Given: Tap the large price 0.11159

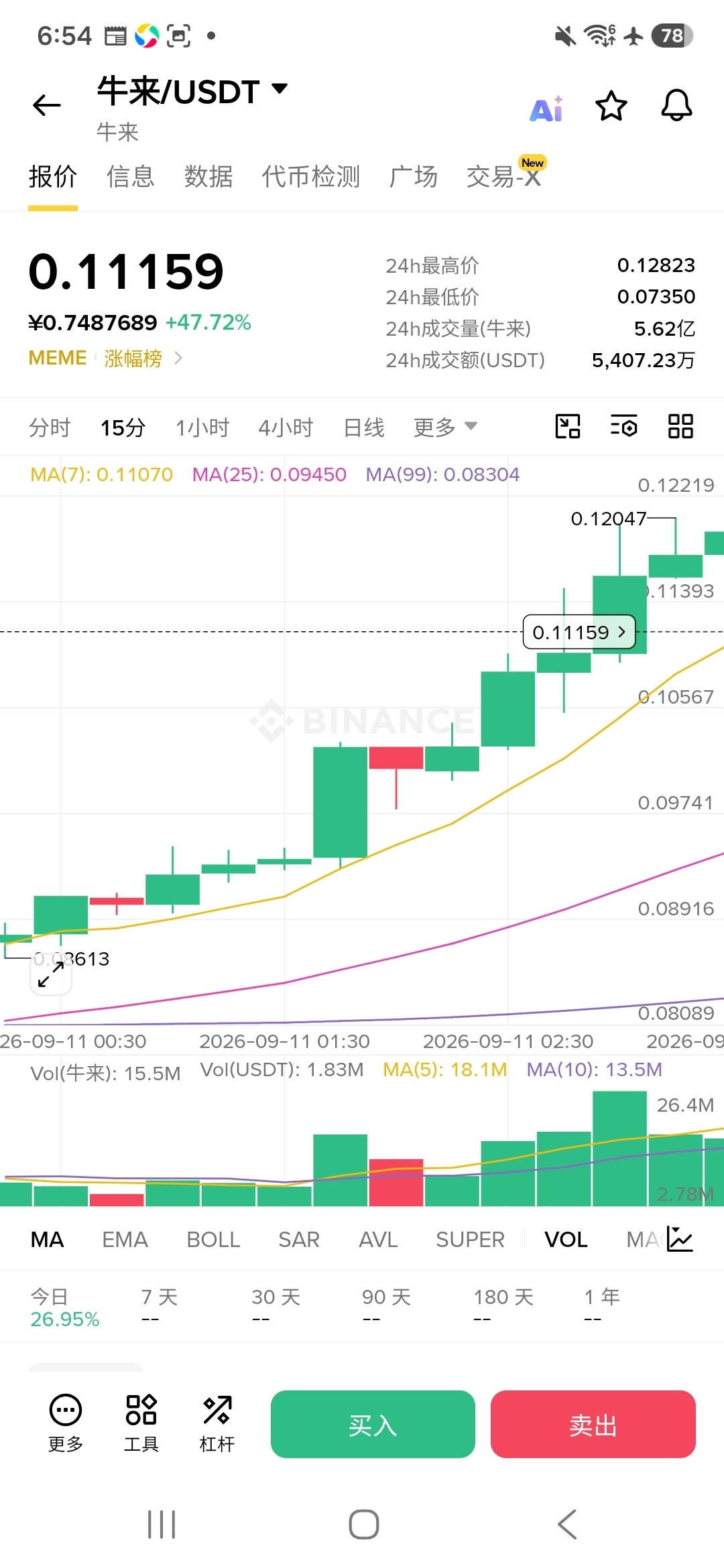Looking at the screenshot, I should click(x=126, y=271).
